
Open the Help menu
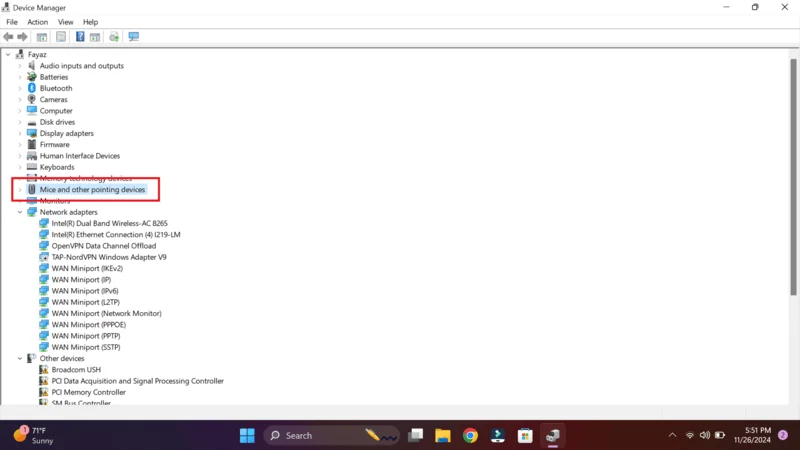[x=90, y=22]
